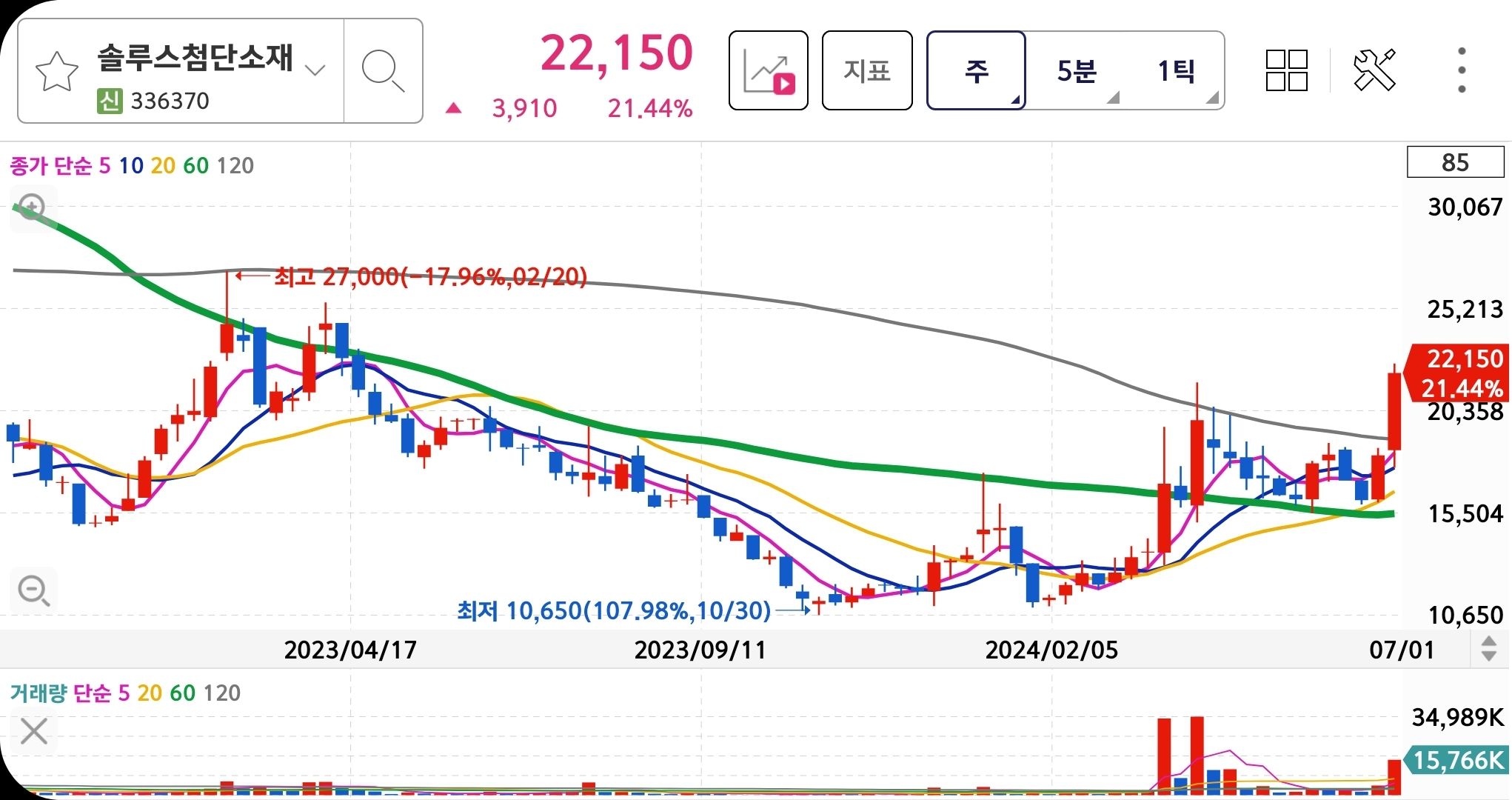Viewport: 1512px width, 800px height.
Task: Zoom in the chart with plus magnifier
Action: tap(33, 208)
